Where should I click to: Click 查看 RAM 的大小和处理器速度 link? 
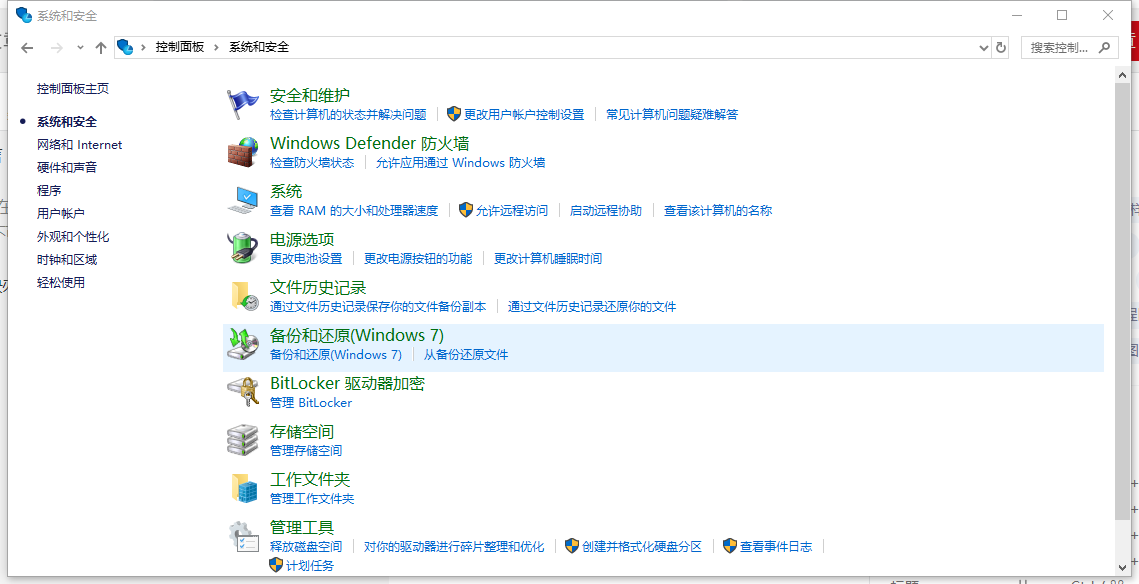[x=354, y=211]
